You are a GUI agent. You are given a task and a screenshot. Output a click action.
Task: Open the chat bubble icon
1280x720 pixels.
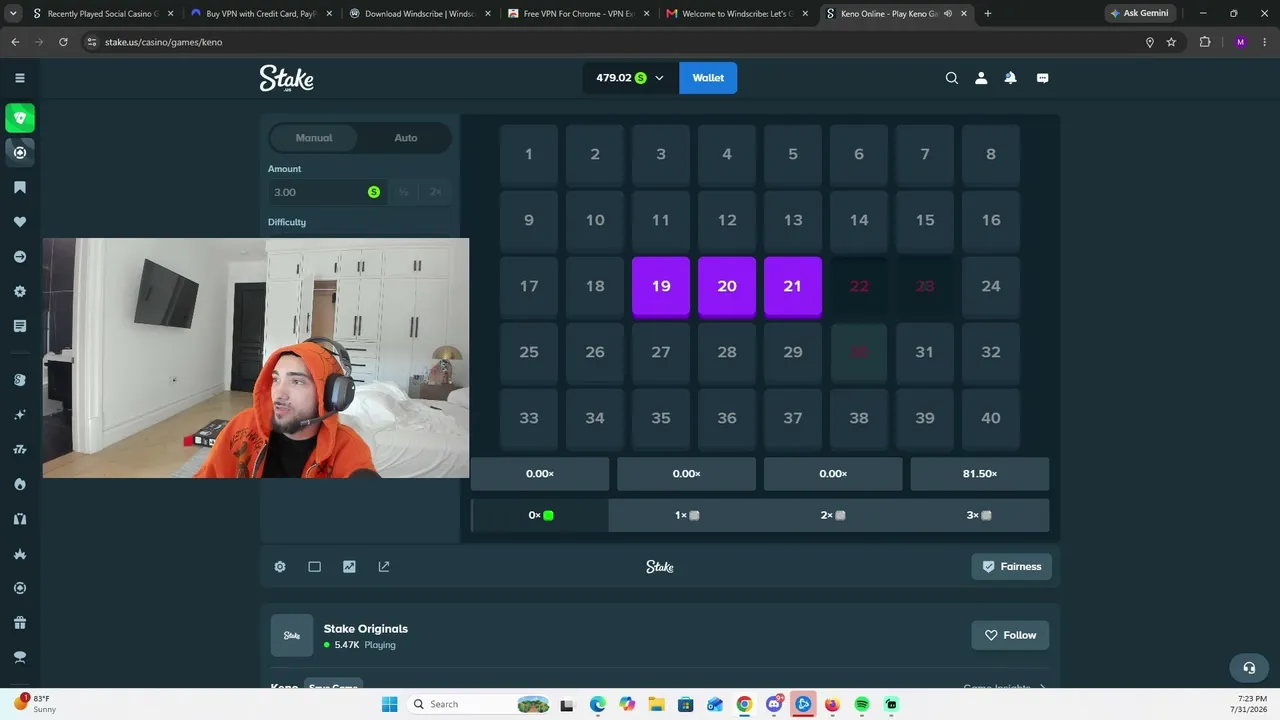click(1042, 78)
